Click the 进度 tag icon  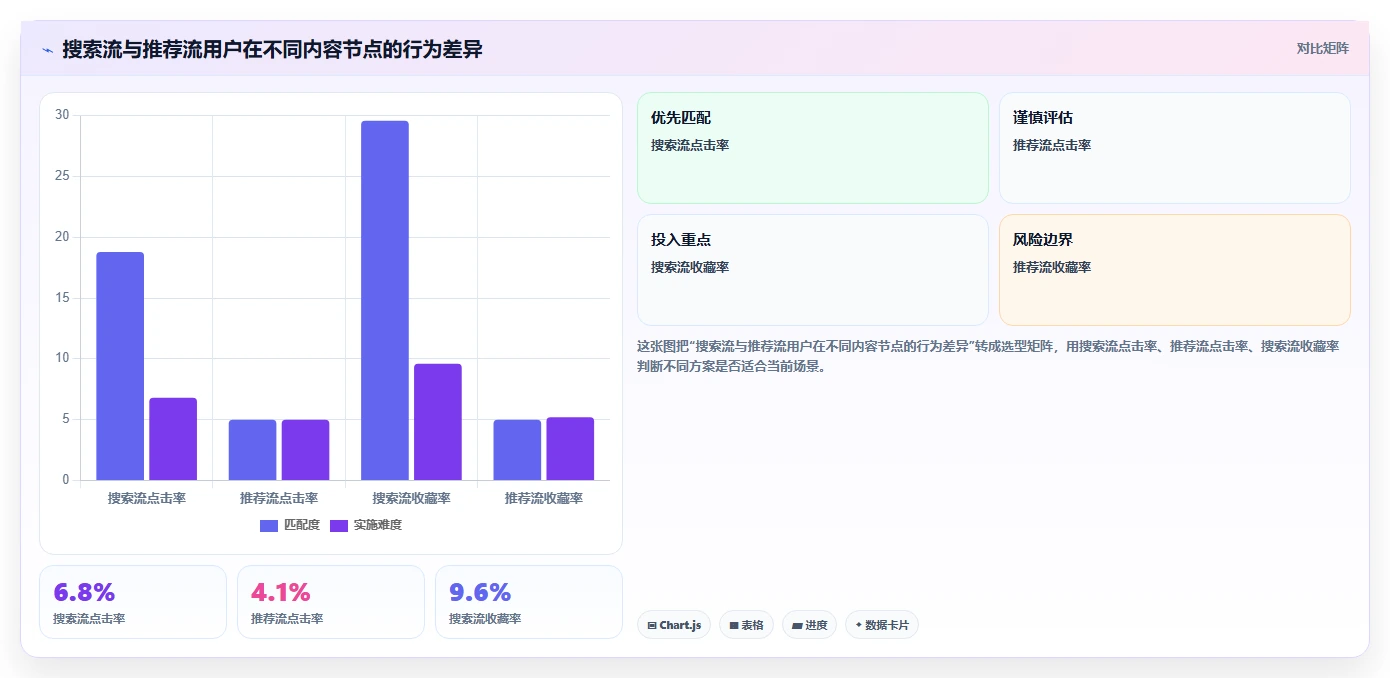[x=797, y=625]
